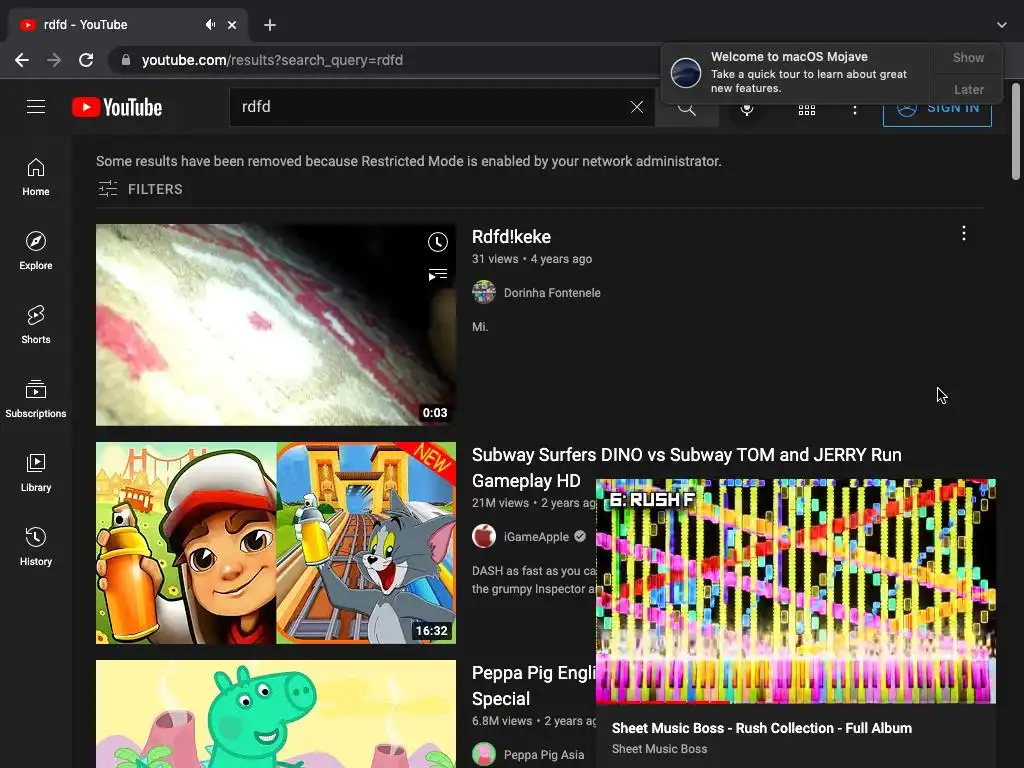Open the YouTube apps grid icon

coord(807,110)
